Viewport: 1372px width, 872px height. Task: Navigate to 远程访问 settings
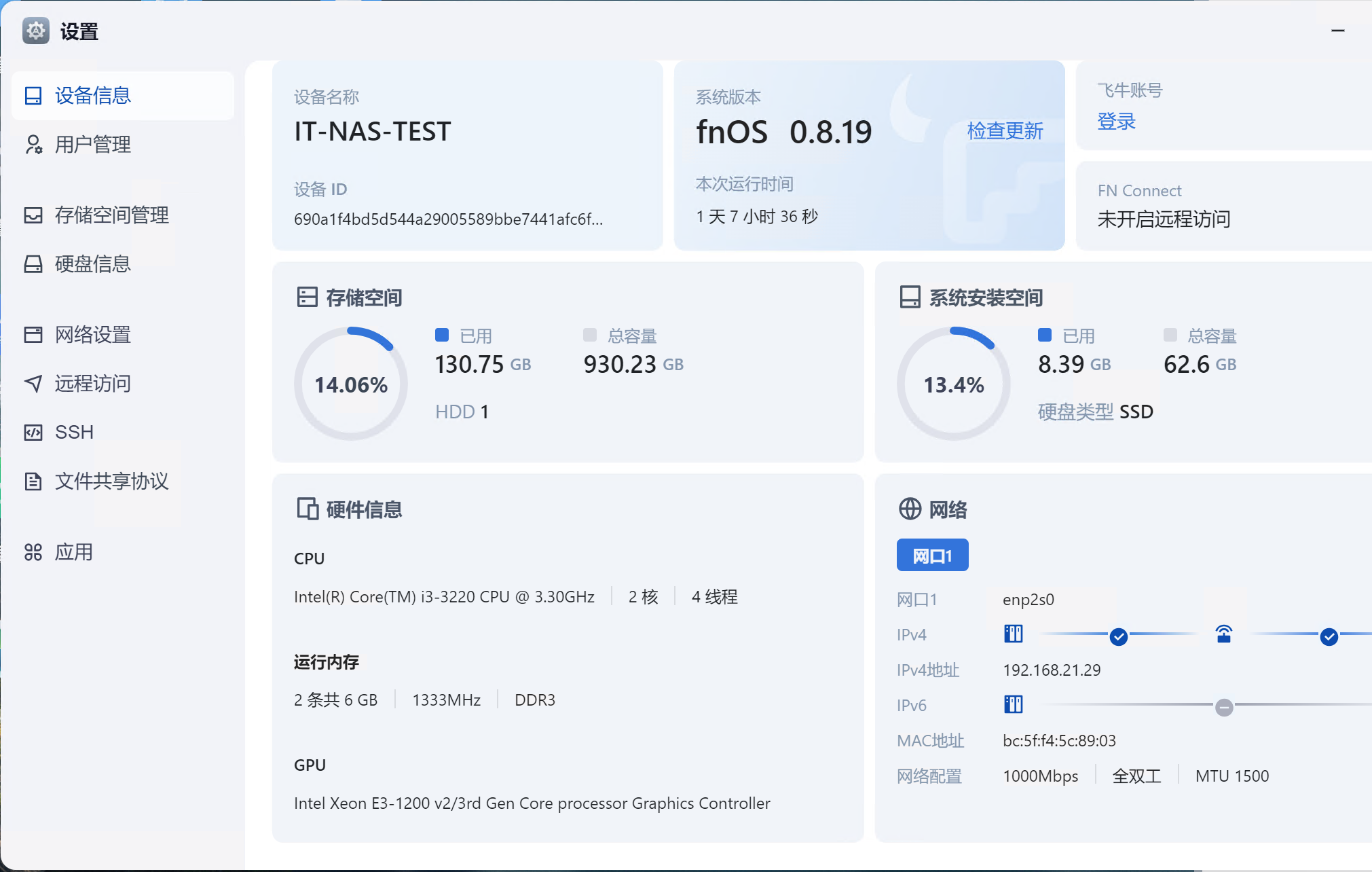pyautogui.click(x=123, y=384)
